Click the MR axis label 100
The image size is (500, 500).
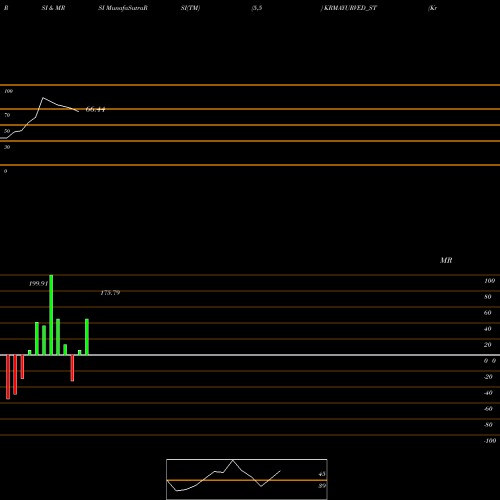[x=489, y=281]
